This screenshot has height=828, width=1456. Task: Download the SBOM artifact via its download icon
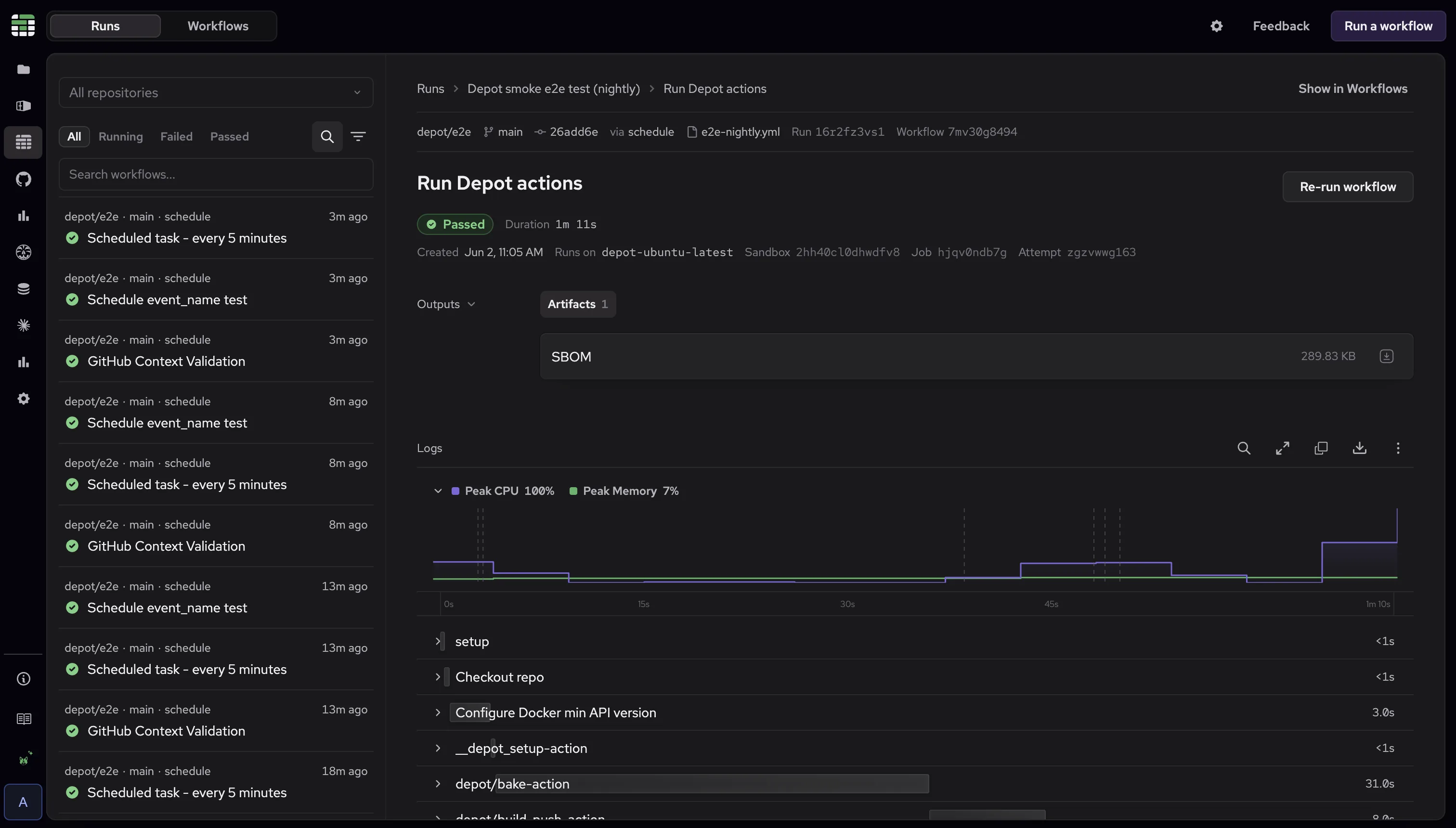(x=1387, y=356)
